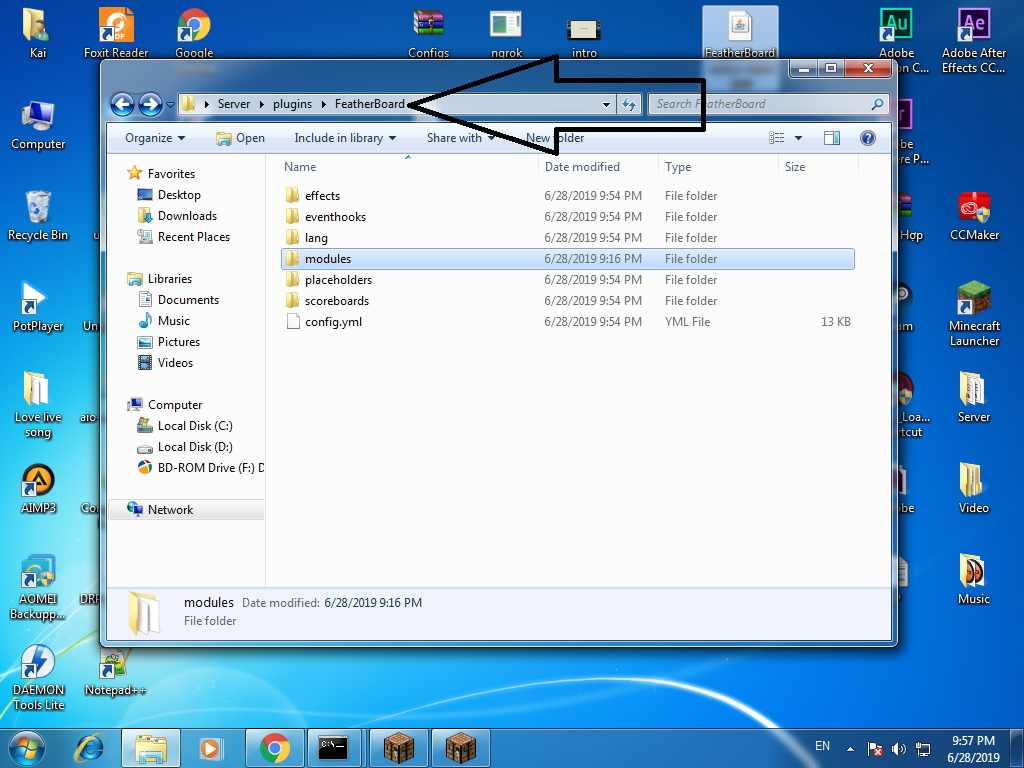This screenshot has width=1024, height=768.
Task: Open the Minecraft Launcher desktop icon
Action: (x=974, y=313)
